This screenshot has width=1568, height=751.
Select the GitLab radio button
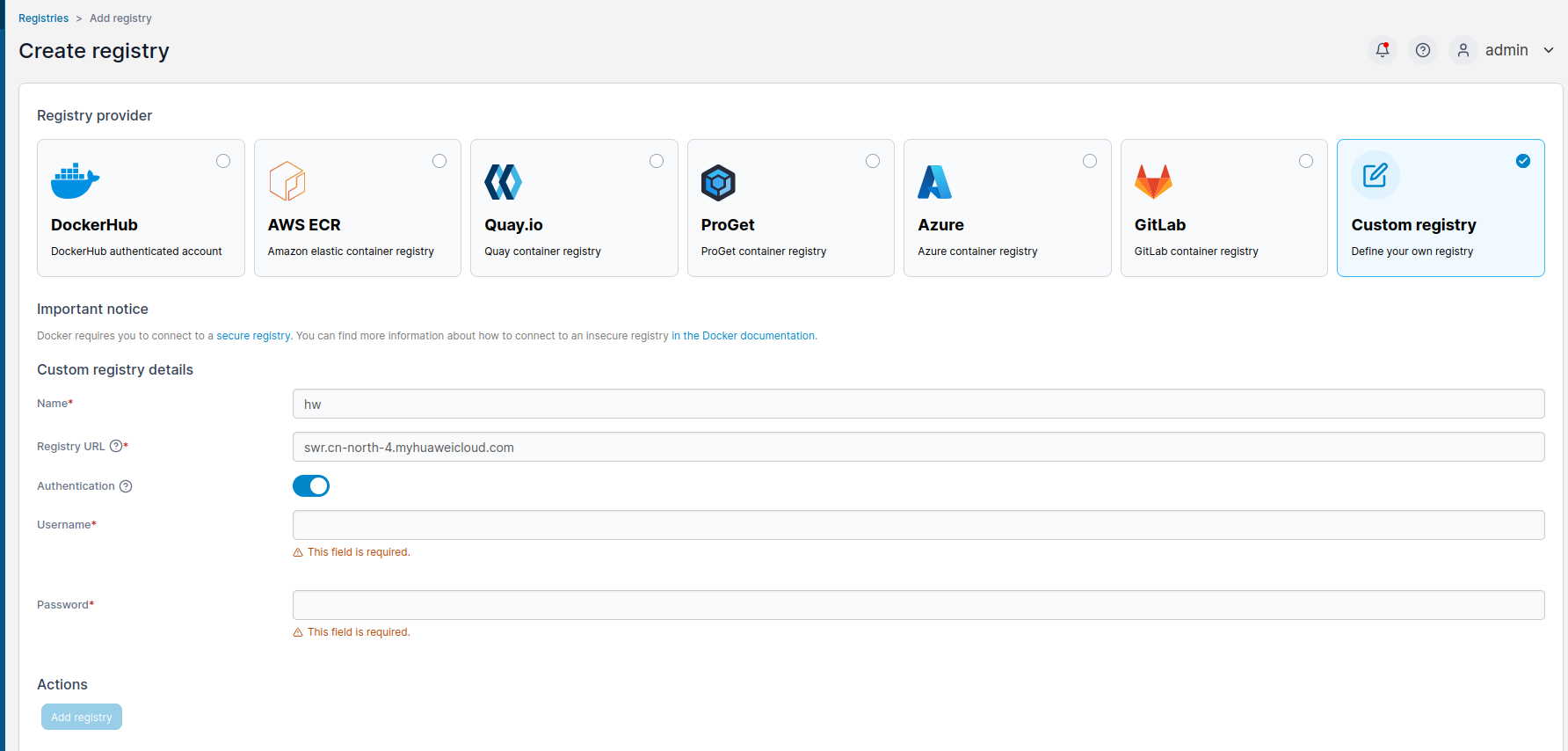pos(1306,161)
